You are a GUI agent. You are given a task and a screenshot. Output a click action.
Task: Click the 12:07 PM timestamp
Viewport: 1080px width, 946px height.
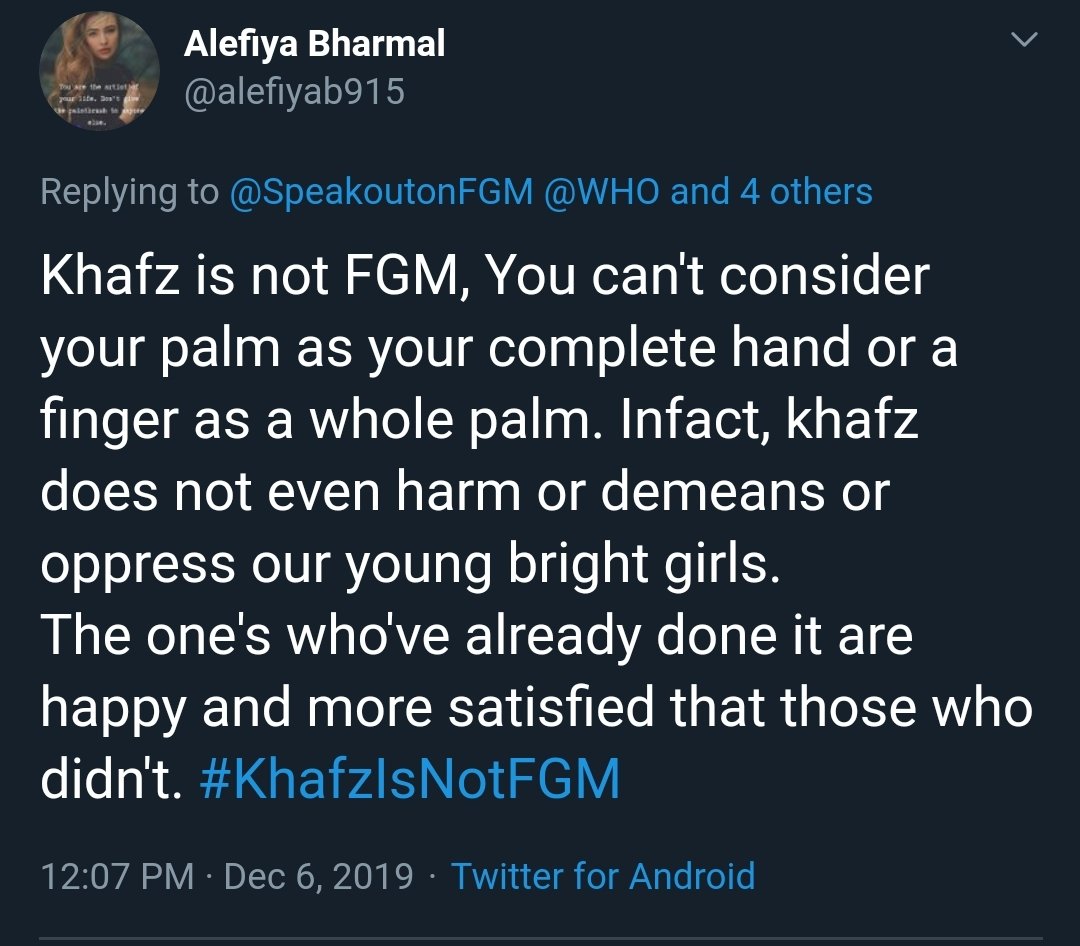click(x=117, y=876)
